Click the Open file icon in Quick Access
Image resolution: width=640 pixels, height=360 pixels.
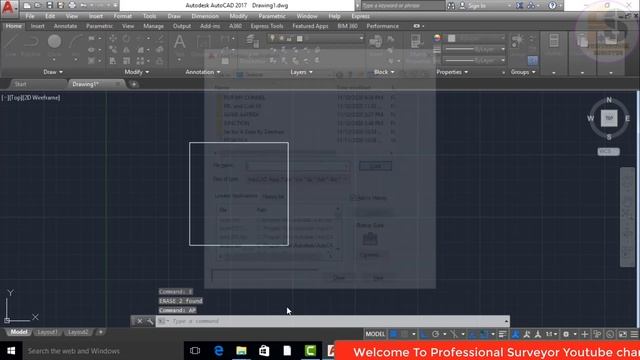coord(38,5)
